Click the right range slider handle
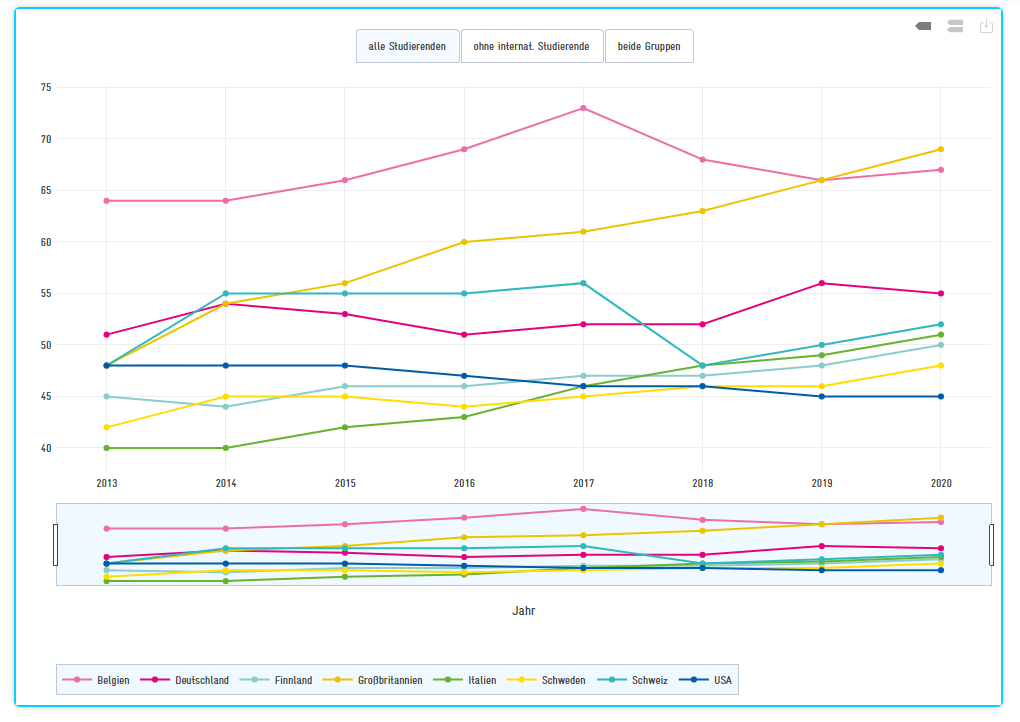This screenshot has height=722, width=1020. click(x=991, y=544)
